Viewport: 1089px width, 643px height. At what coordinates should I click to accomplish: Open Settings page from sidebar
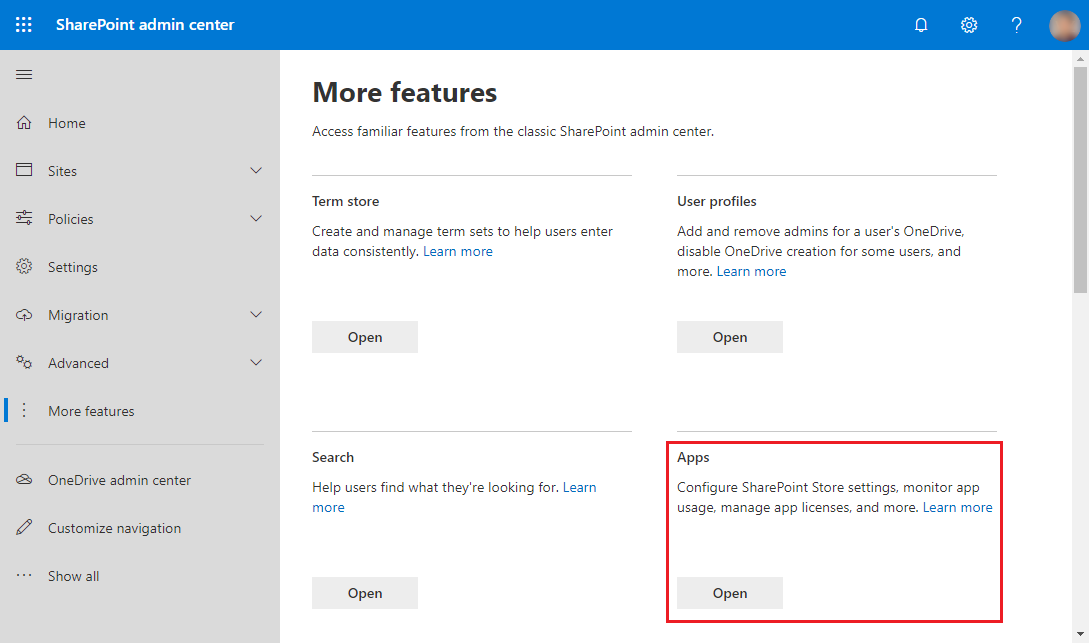[x=73, y=267]
